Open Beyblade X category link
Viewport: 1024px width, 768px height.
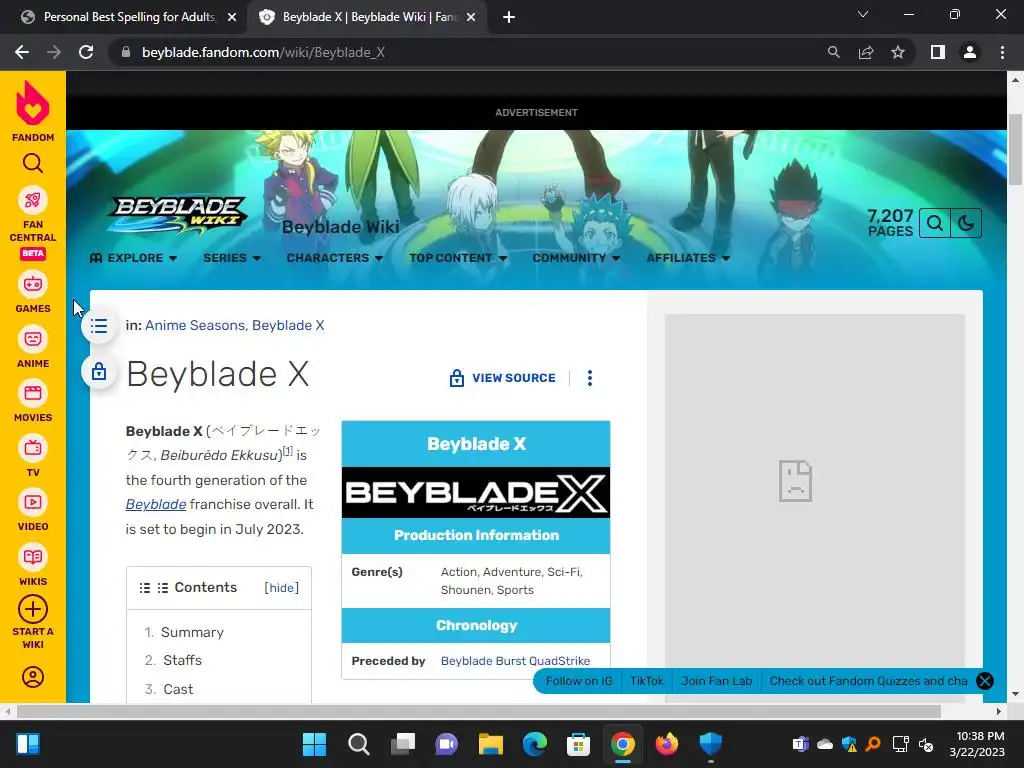click(x=288, y=325)
